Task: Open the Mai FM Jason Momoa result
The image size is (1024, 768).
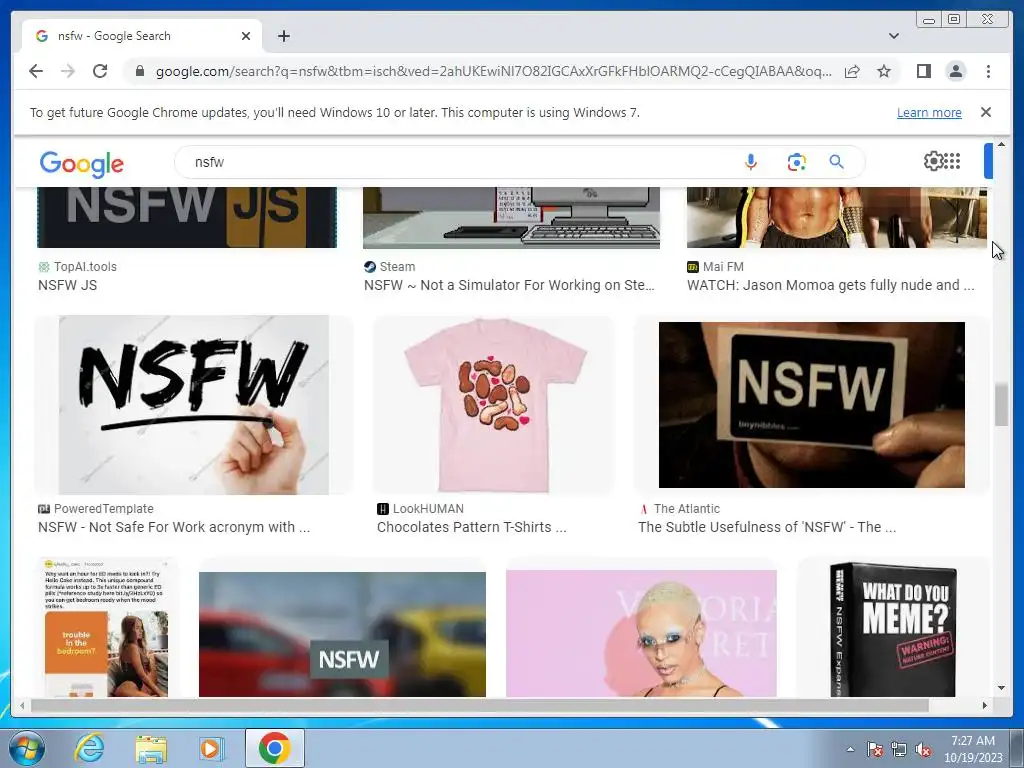Action: pos(831,285)
